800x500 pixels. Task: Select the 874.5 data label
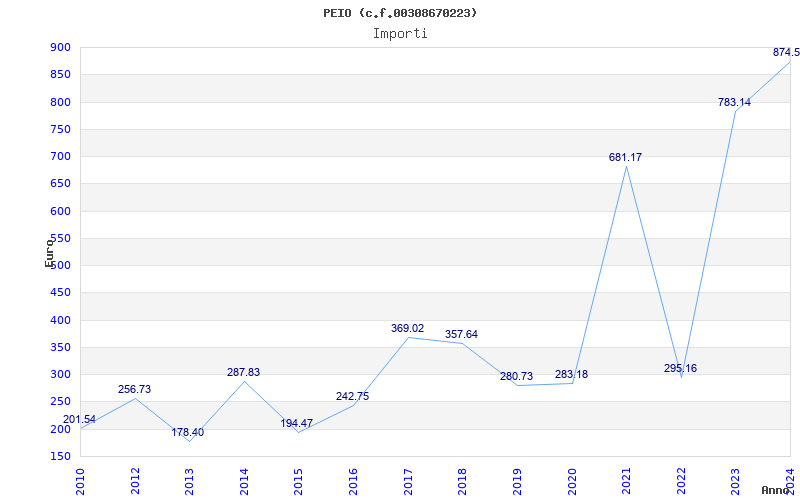click(786, 53)
